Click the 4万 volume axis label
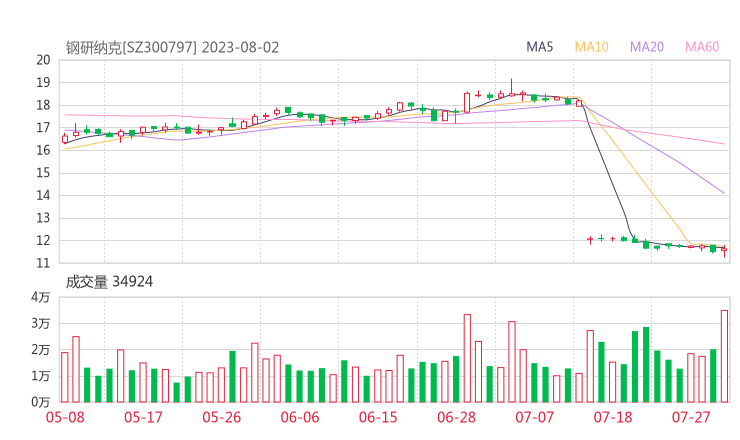 point(40,297)
